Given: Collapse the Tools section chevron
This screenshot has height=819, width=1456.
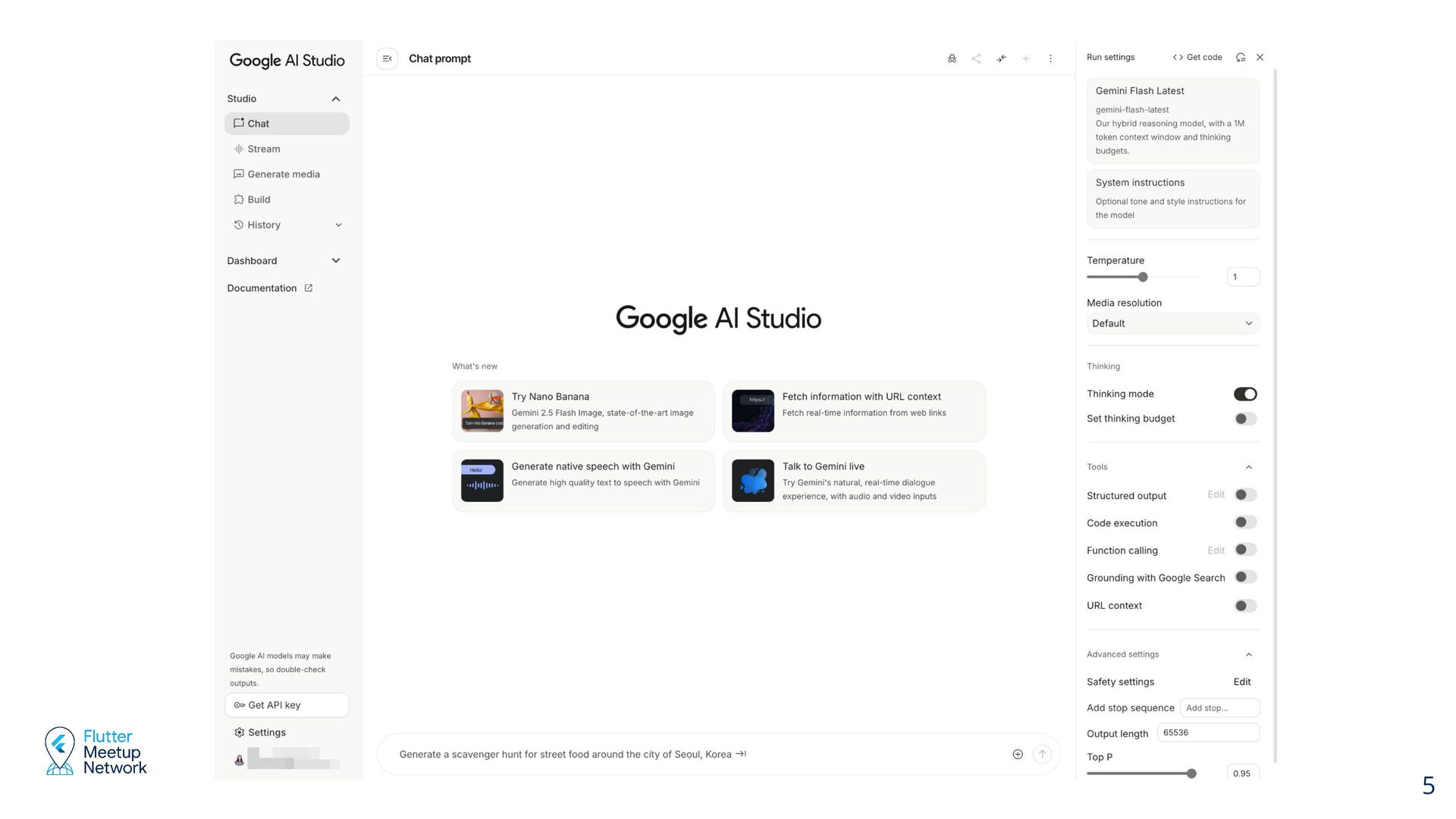Looking at the screenshot, I should click(x=1248, y=467).
